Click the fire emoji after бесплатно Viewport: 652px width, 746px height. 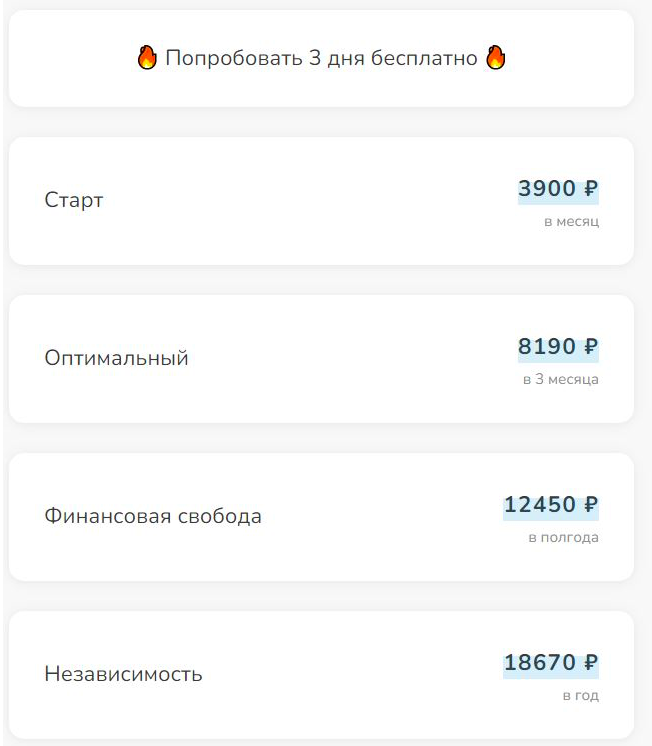(495, 58)
